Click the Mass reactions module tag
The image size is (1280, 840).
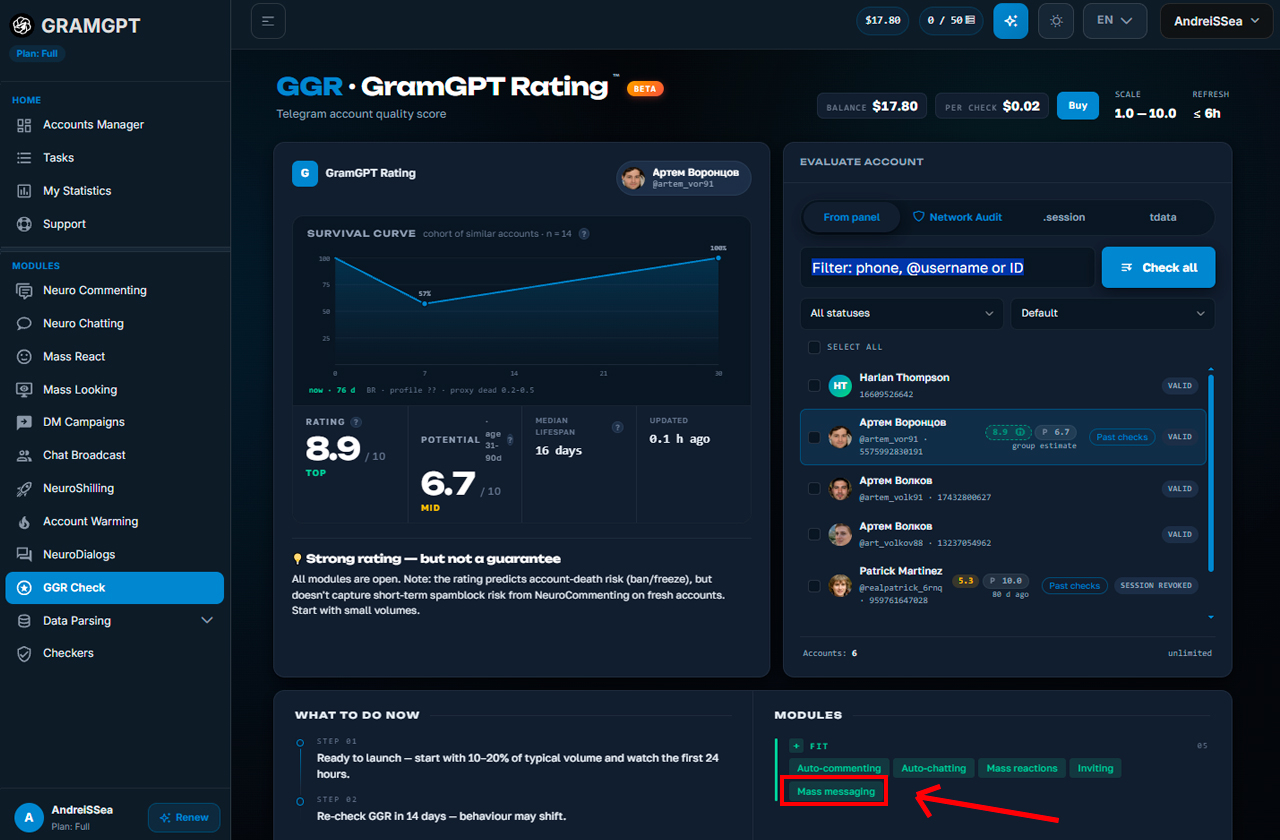1022,768
